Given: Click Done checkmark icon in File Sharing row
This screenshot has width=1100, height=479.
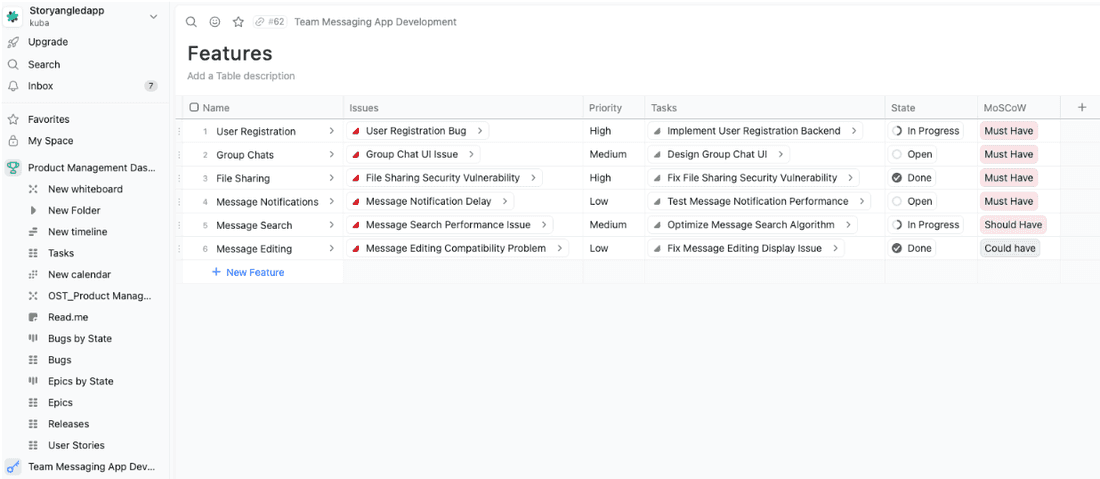Looking at the screenshot, I should [x=897, y=178].
